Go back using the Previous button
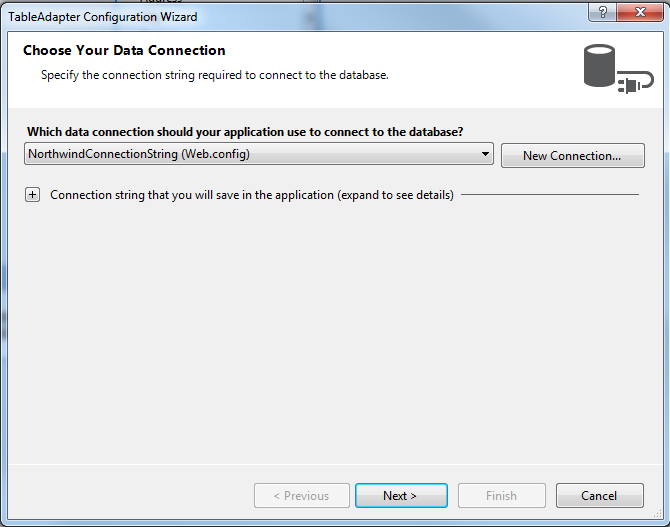This screenshot has height=527, width=670. tap(302, 496)
